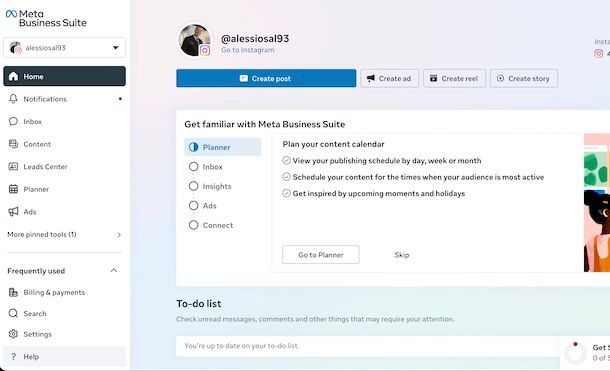Click the megaphone icon on Create ad
Viewport: 610px width, 371px height.
[371, 79]
